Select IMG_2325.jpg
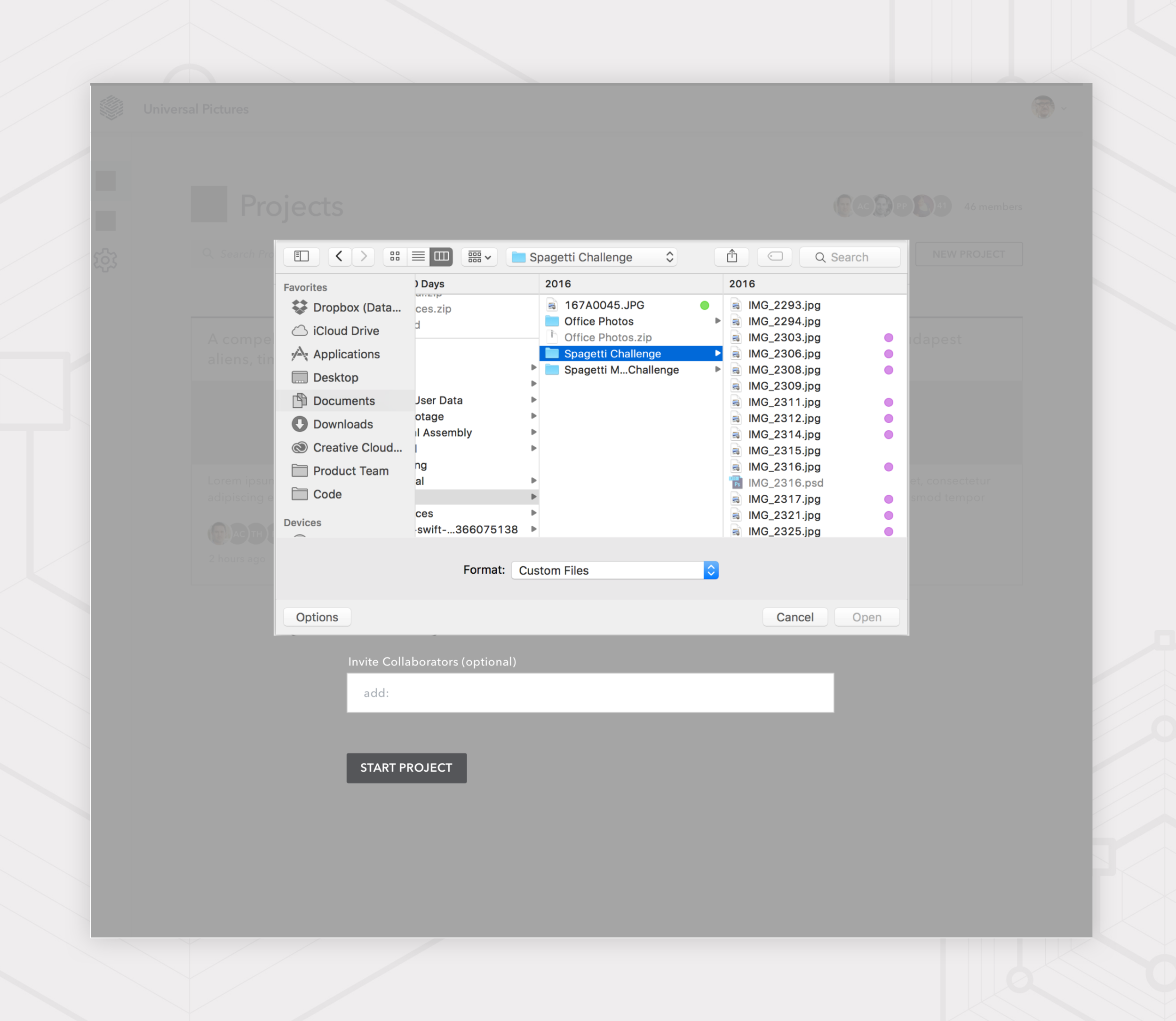Screen dimensions: 1176x1021 (x=815, y=531)
